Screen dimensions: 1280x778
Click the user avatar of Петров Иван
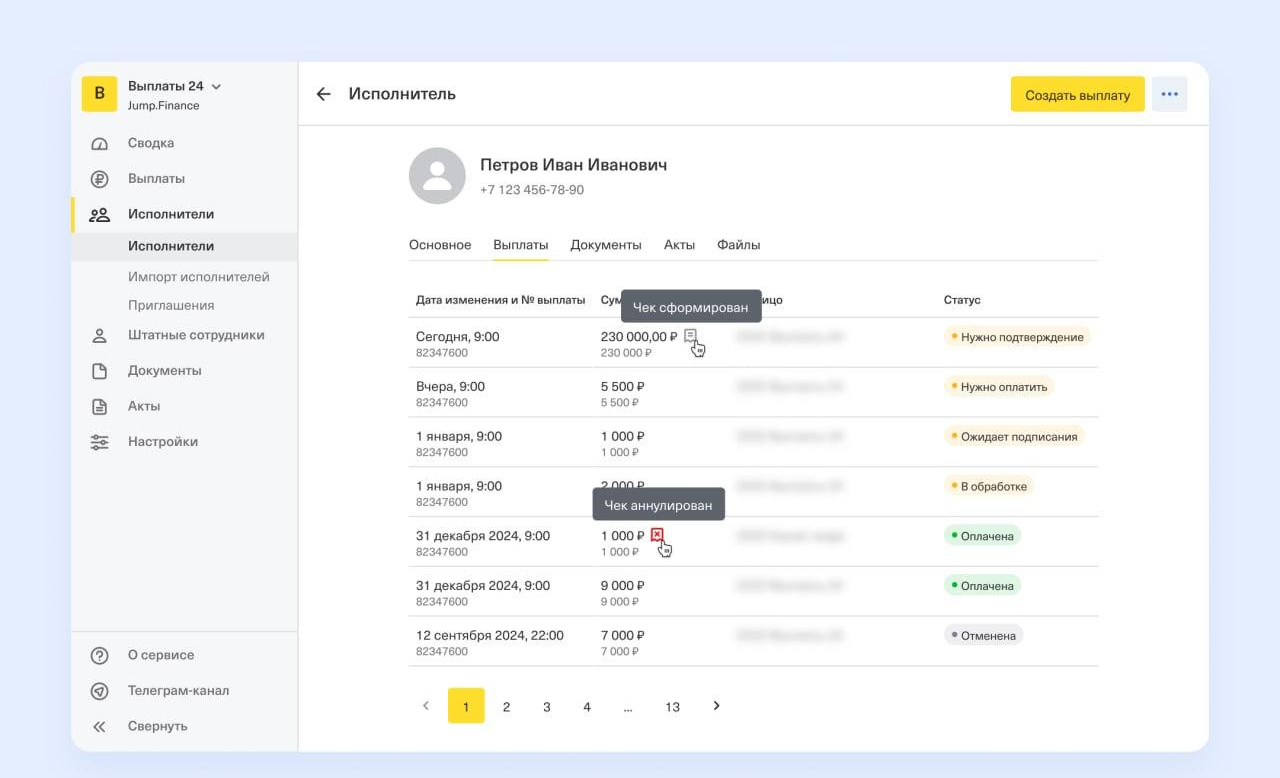(437, 176)
